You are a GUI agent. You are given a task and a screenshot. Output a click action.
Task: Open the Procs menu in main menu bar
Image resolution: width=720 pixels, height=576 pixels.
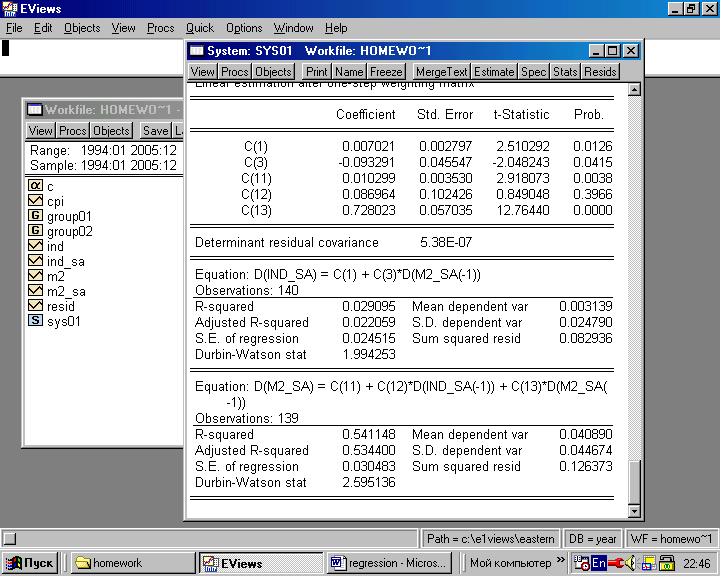[160, 28]
